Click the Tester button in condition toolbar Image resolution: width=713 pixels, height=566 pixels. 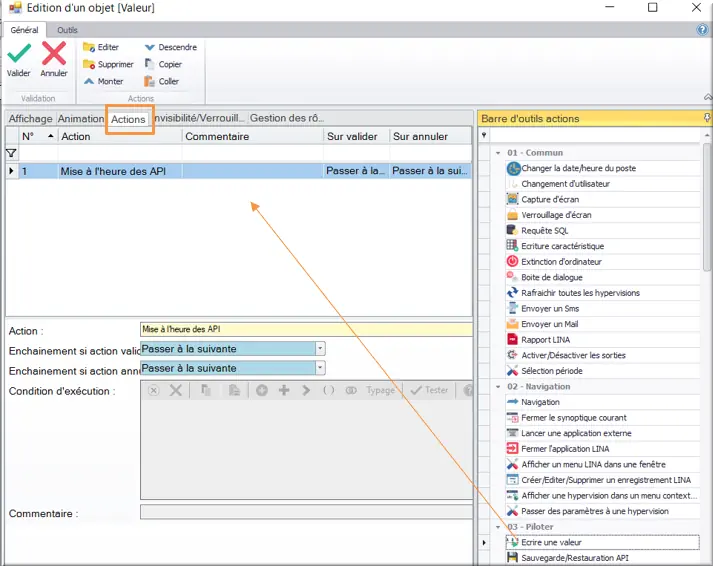[x=429, y=390]
